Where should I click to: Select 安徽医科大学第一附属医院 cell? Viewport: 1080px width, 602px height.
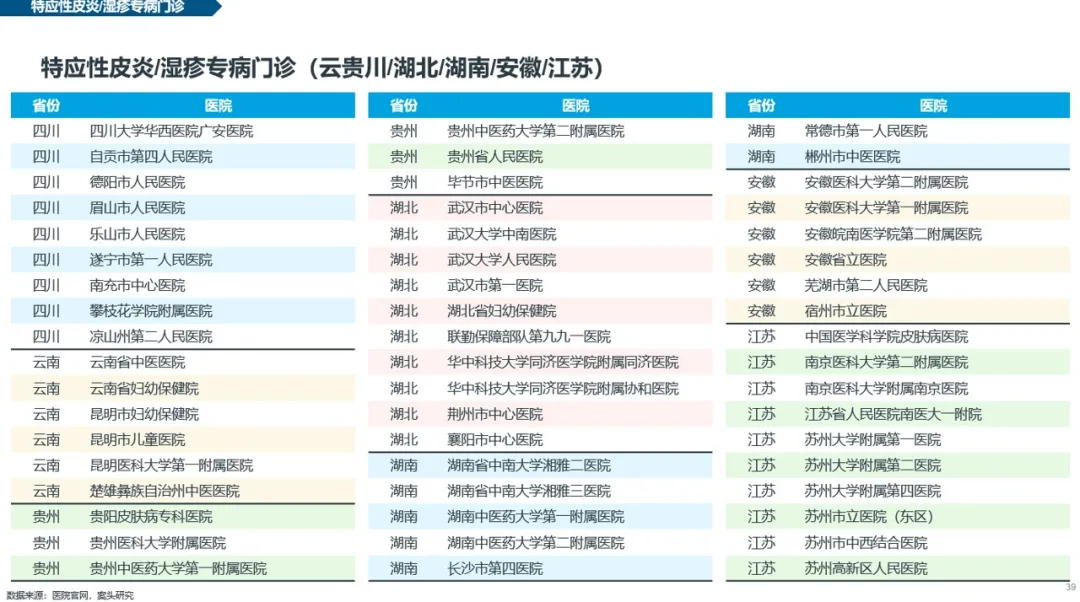tap(886, 208)
